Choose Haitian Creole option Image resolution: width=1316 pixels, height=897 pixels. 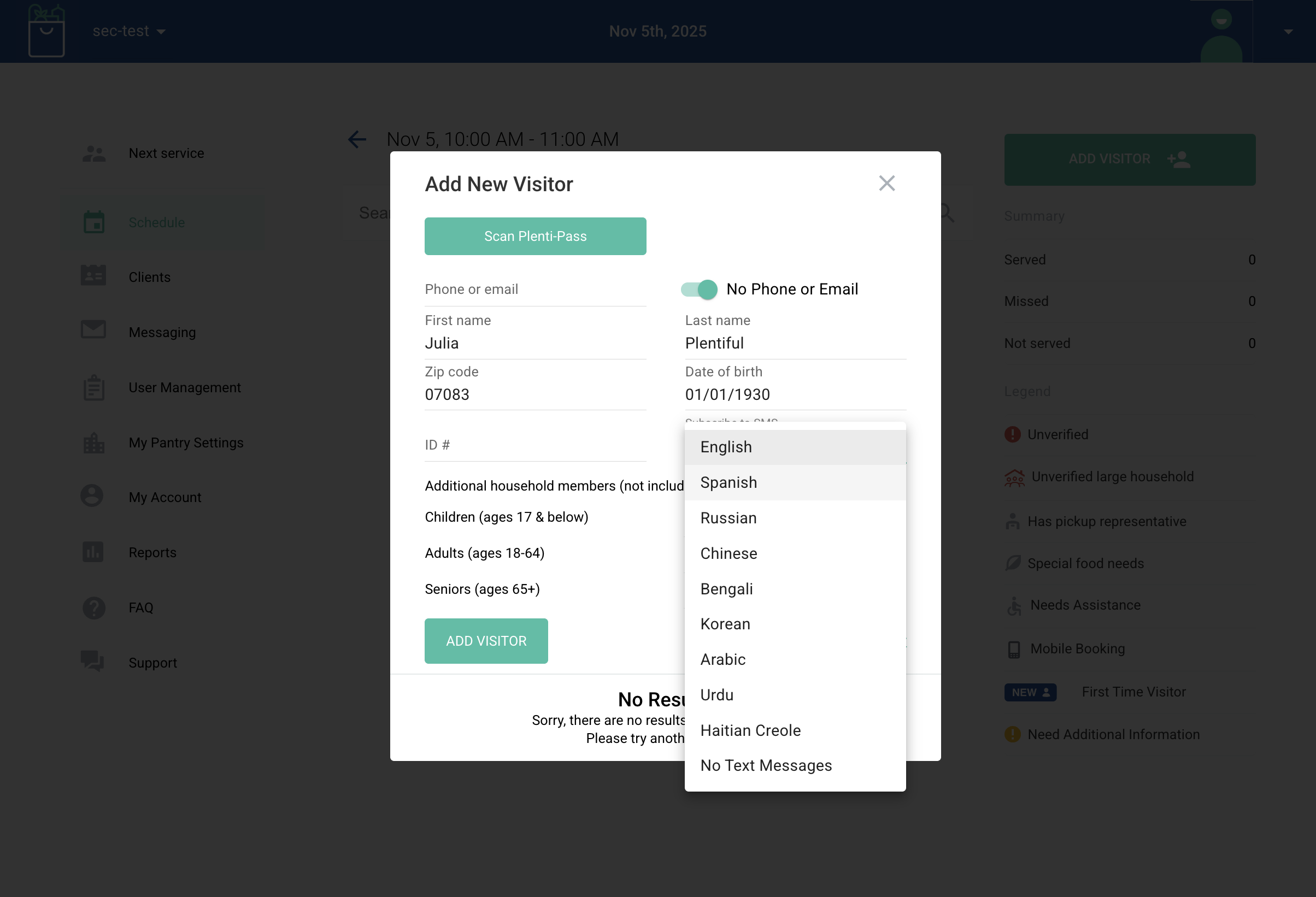pyautogui.click(x=795, y=730)
